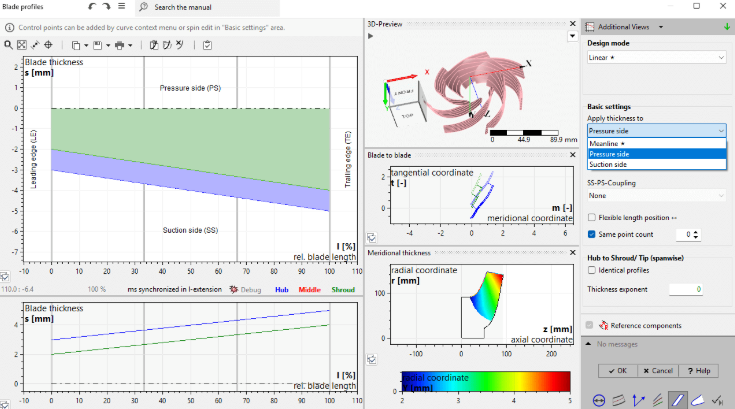Close the Blade to blade panel
735x409 pixels.
(x=572, y=155)
